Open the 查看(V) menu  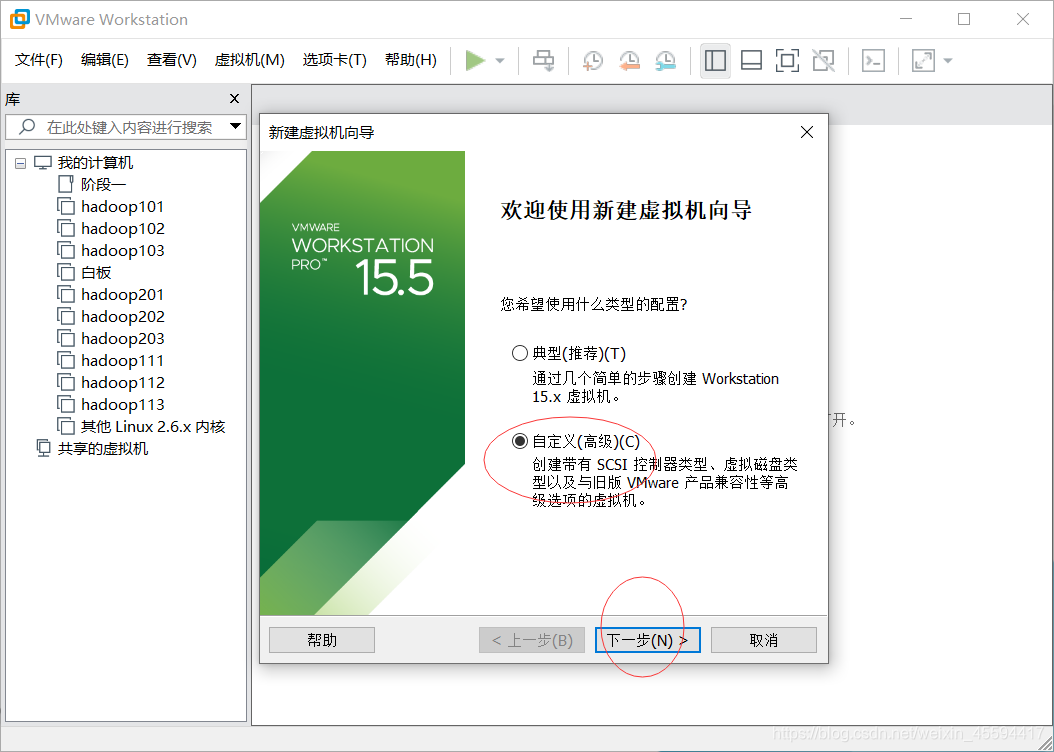click(172, 60)
